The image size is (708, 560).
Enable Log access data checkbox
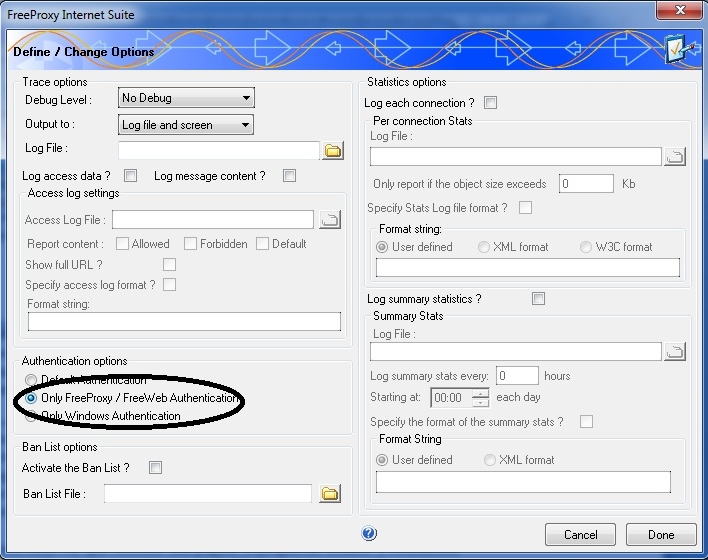click(x=130, y=176)
